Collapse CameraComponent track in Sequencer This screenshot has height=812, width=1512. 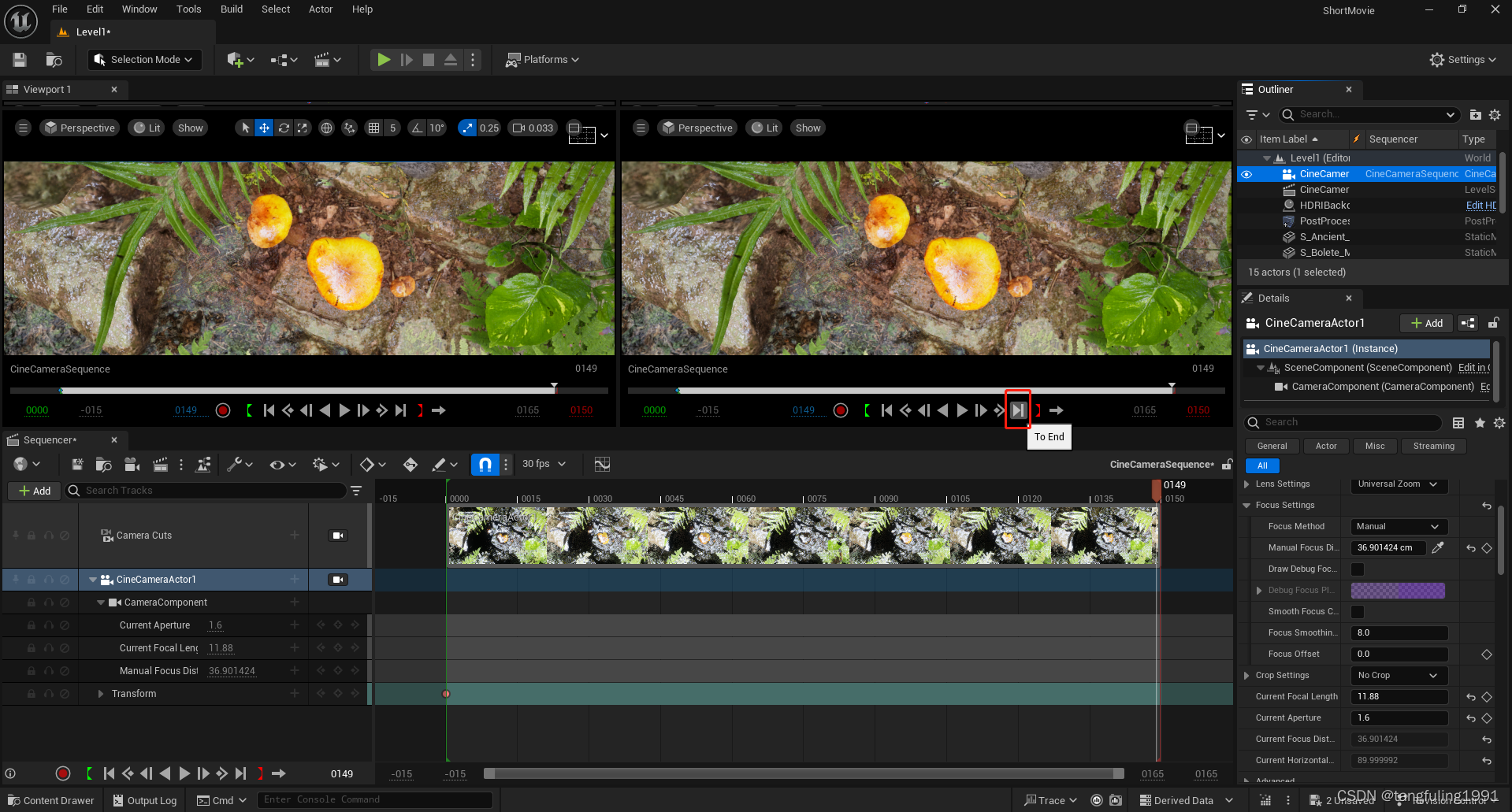click(x=101, y=603)
